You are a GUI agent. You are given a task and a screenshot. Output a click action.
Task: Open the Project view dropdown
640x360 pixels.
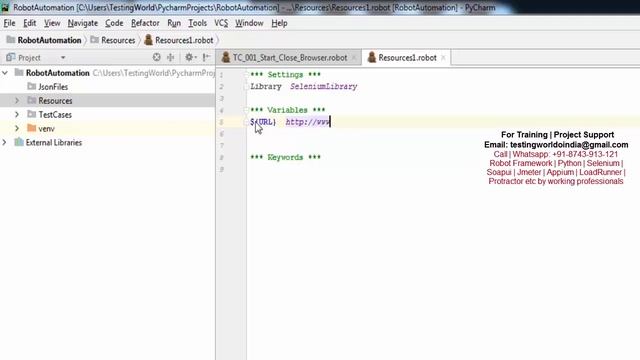[x=63, y=58]
